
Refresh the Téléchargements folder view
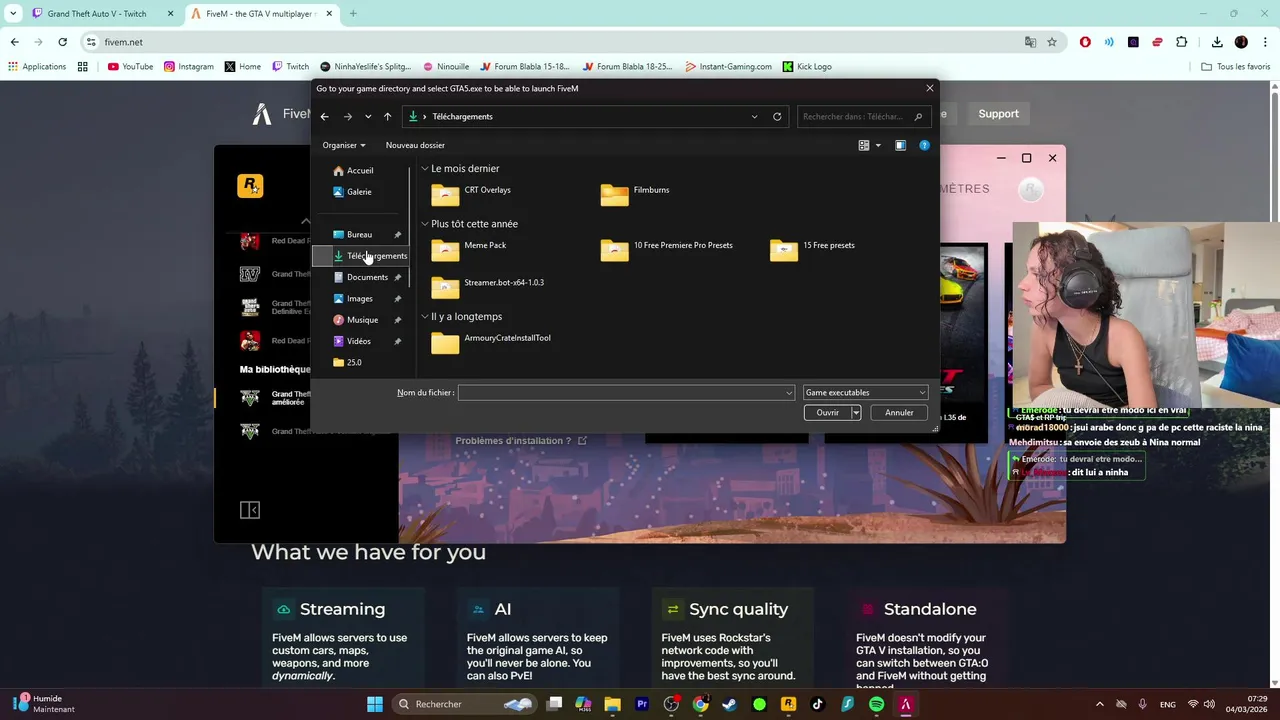click(x=777, y=117)
